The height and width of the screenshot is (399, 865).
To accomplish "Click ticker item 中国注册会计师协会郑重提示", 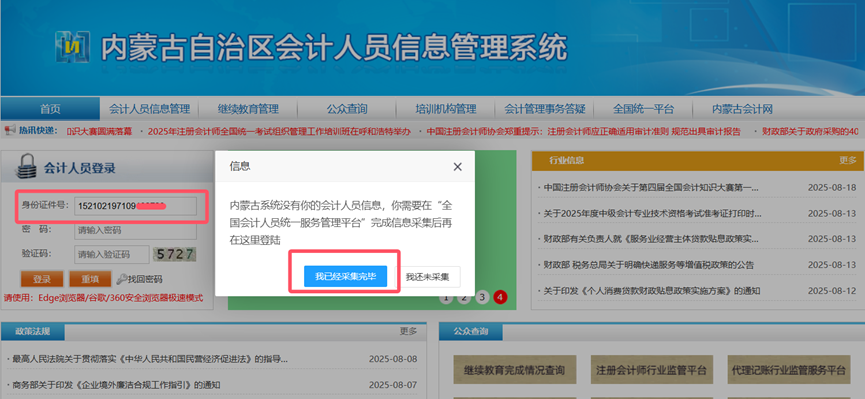I will click(584, 131).
